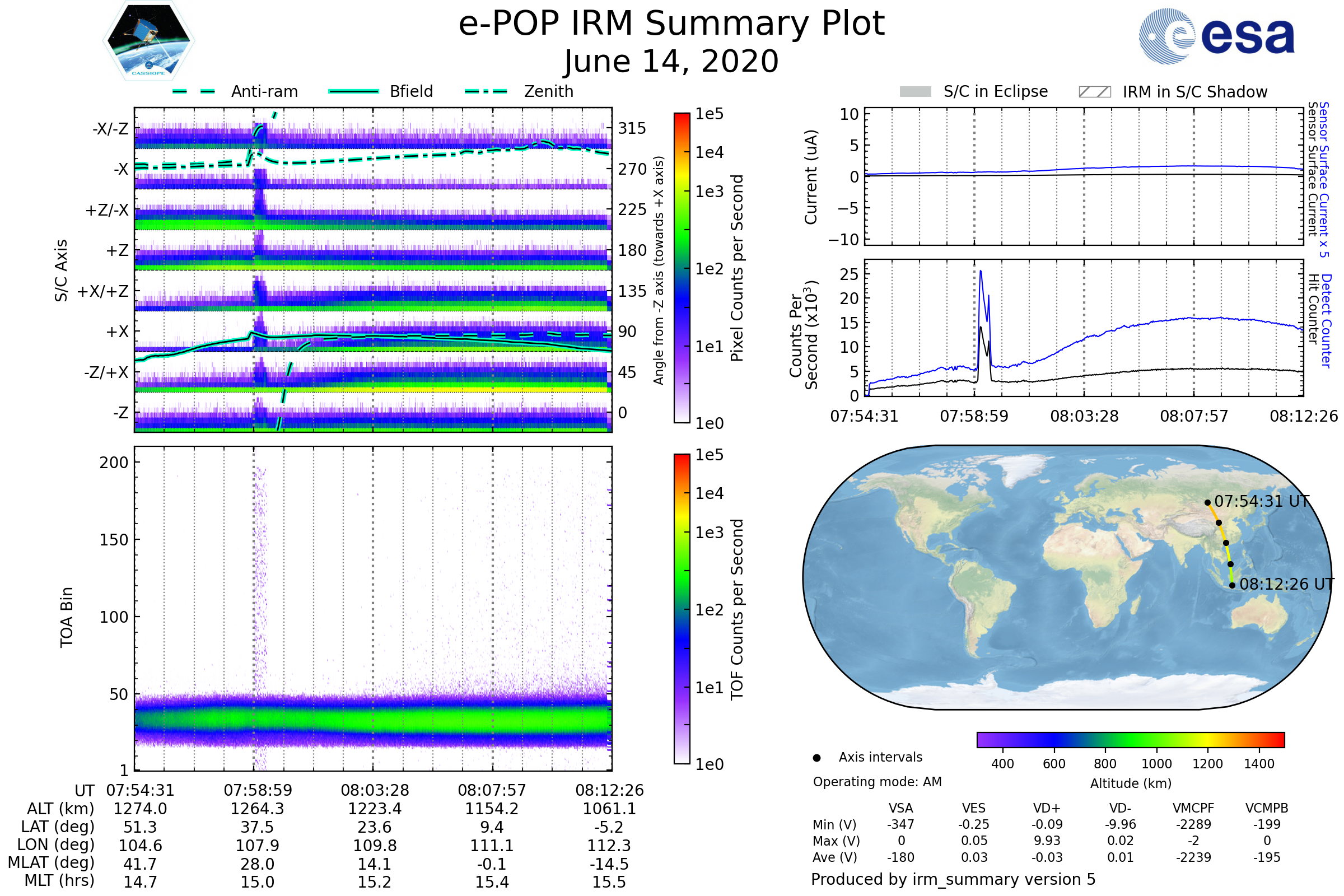Click the CASSIOPE mission patch logo
Viewport: 1344px width, 896px height.
[148, 41]
